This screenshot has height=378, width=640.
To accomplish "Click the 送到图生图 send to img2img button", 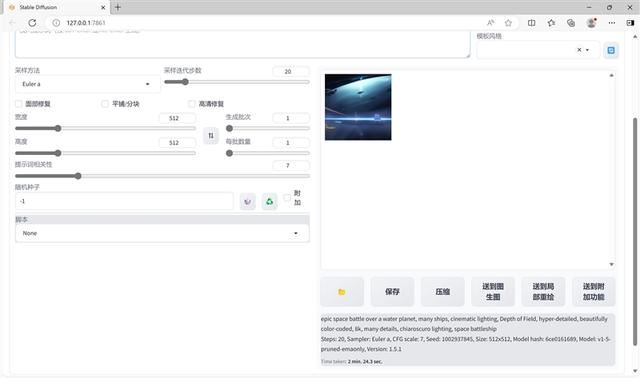I will click(x=493, y=291).
